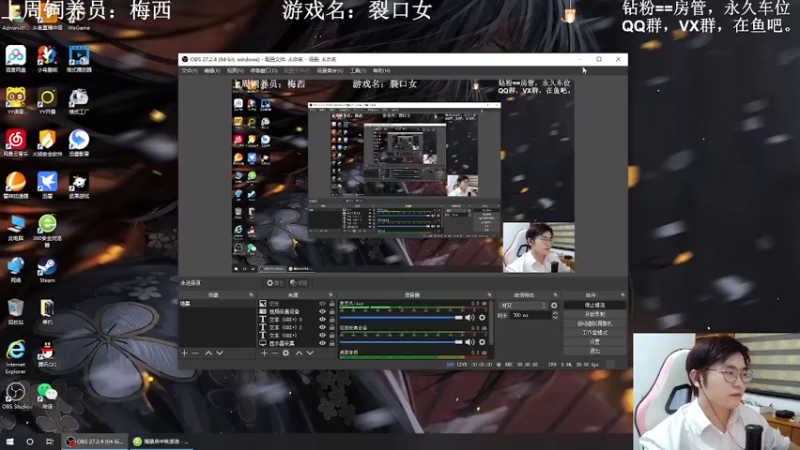Move the scene up in the Scenes list
Viewport: 800px width, 450px height.
pyautogui.click(x=208, y=353)
